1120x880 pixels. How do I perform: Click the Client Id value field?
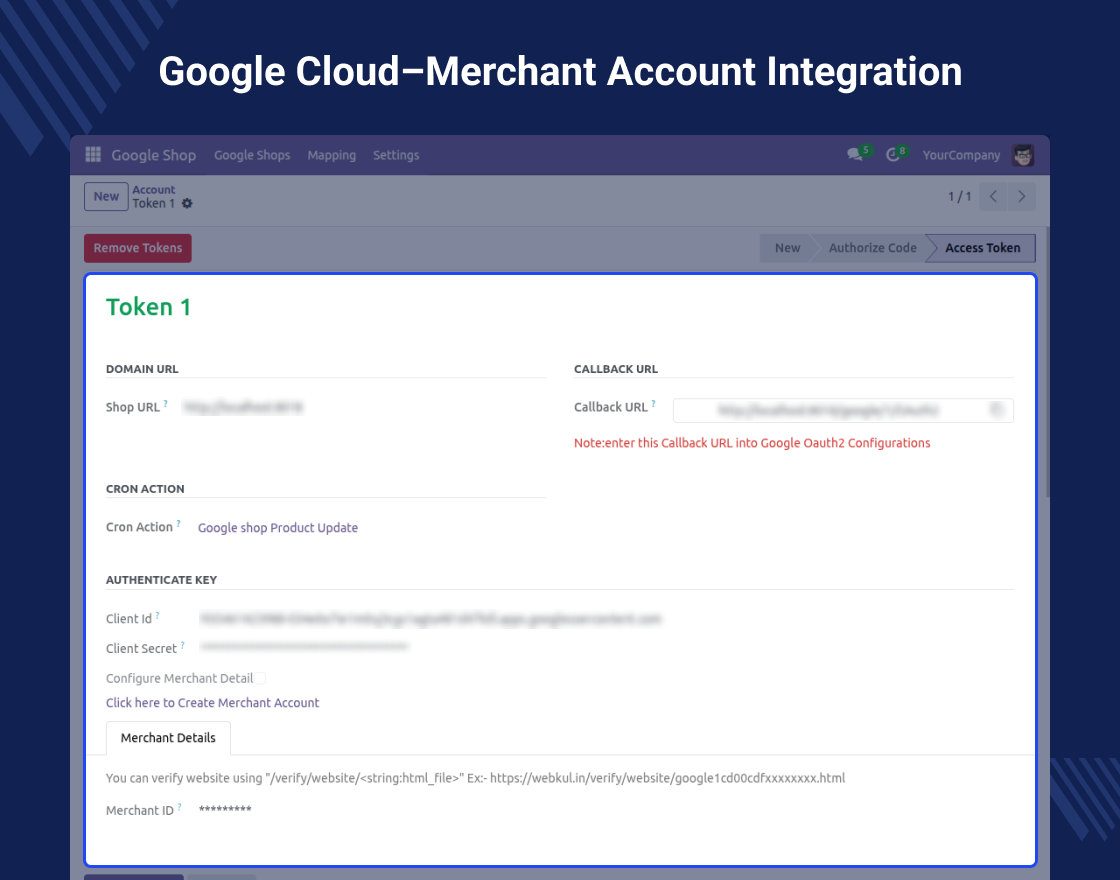coord(430,619)
